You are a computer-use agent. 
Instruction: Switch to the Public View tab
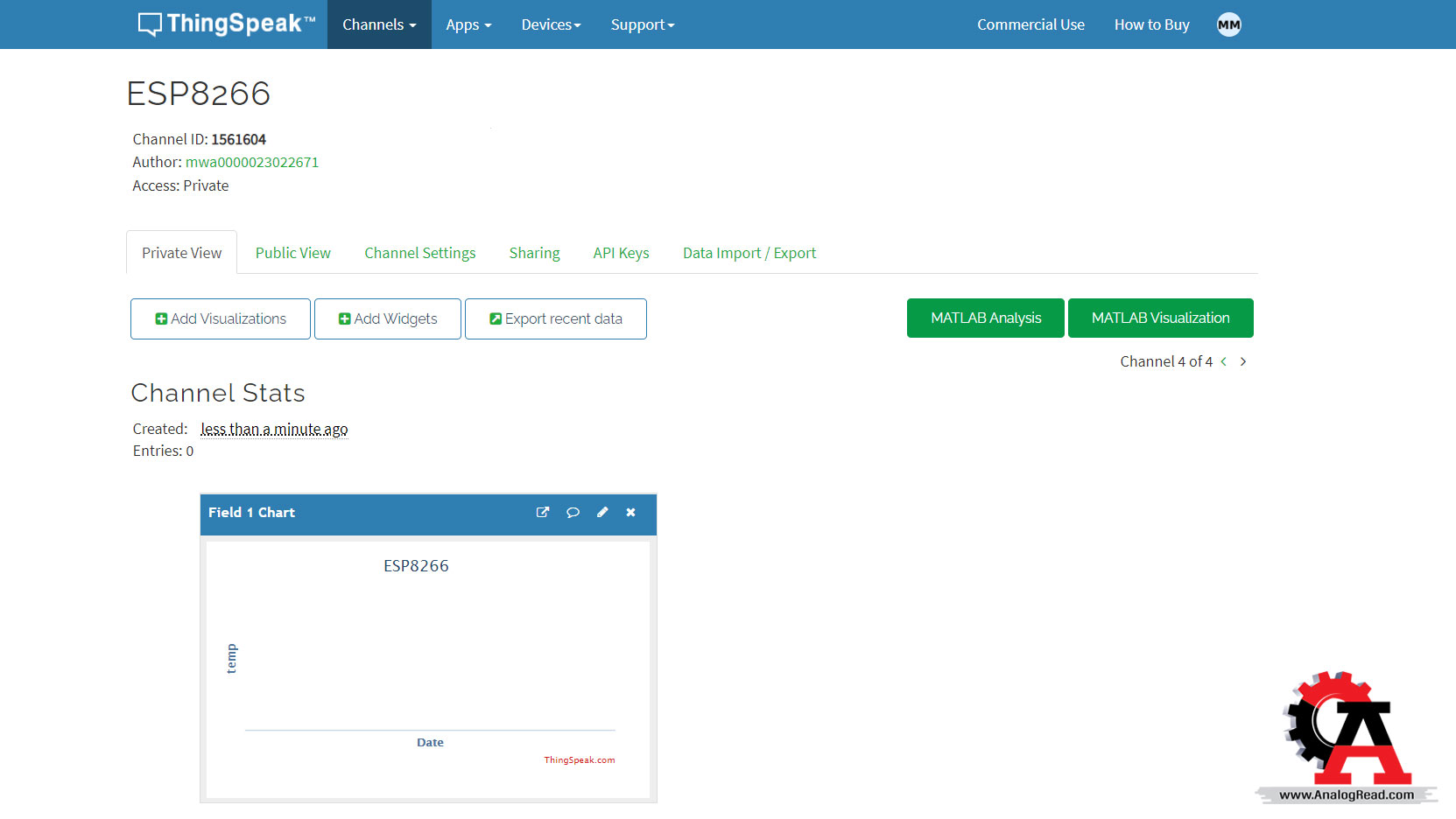[x=292, y=253]
